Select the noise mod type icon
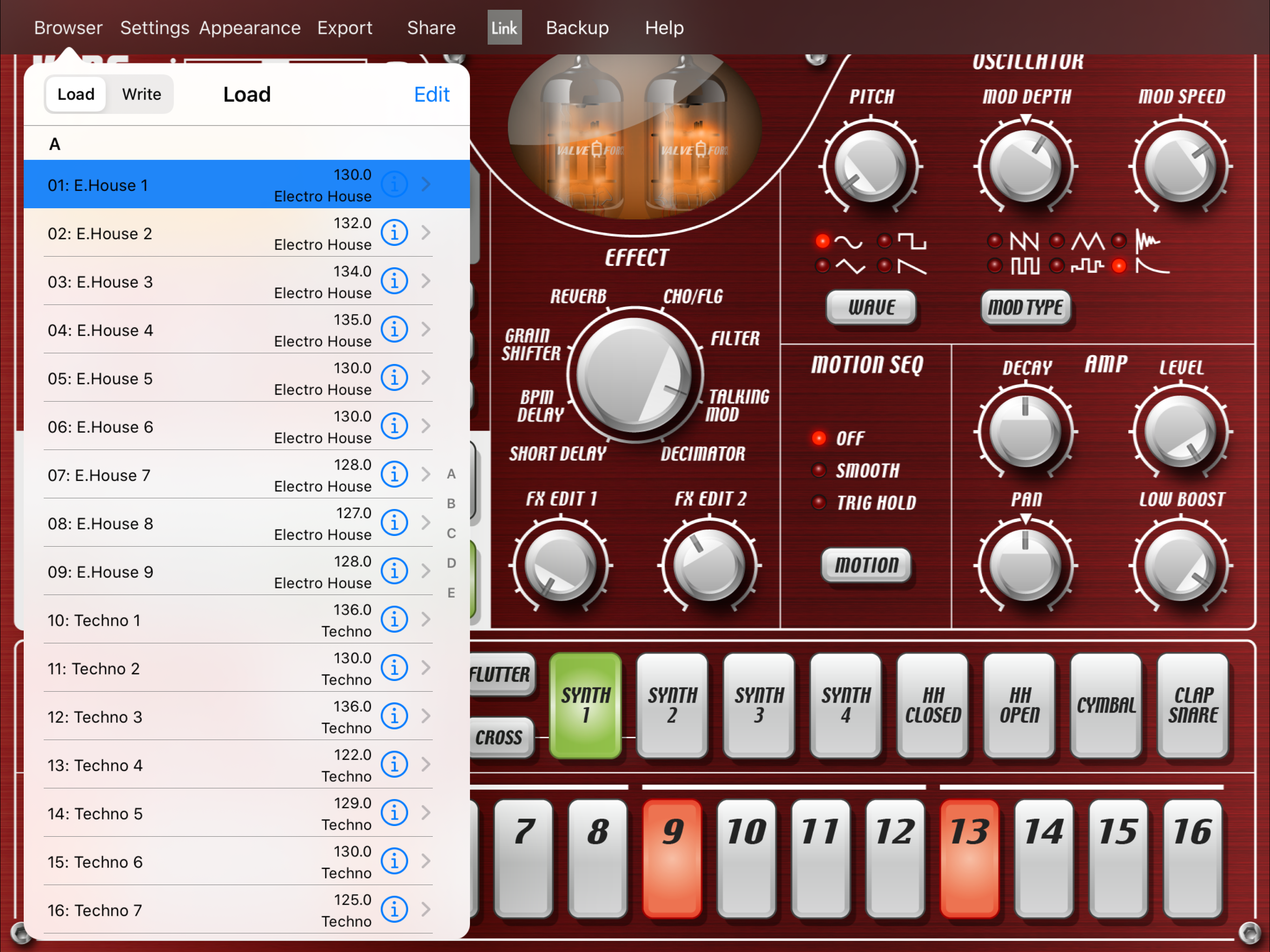 (1148, 241)
